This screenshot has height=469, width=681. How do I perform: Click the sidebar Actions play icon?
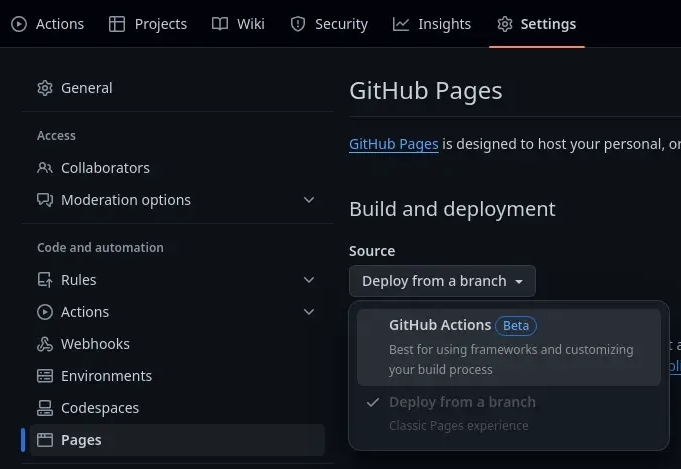click(x=45, y=312)
